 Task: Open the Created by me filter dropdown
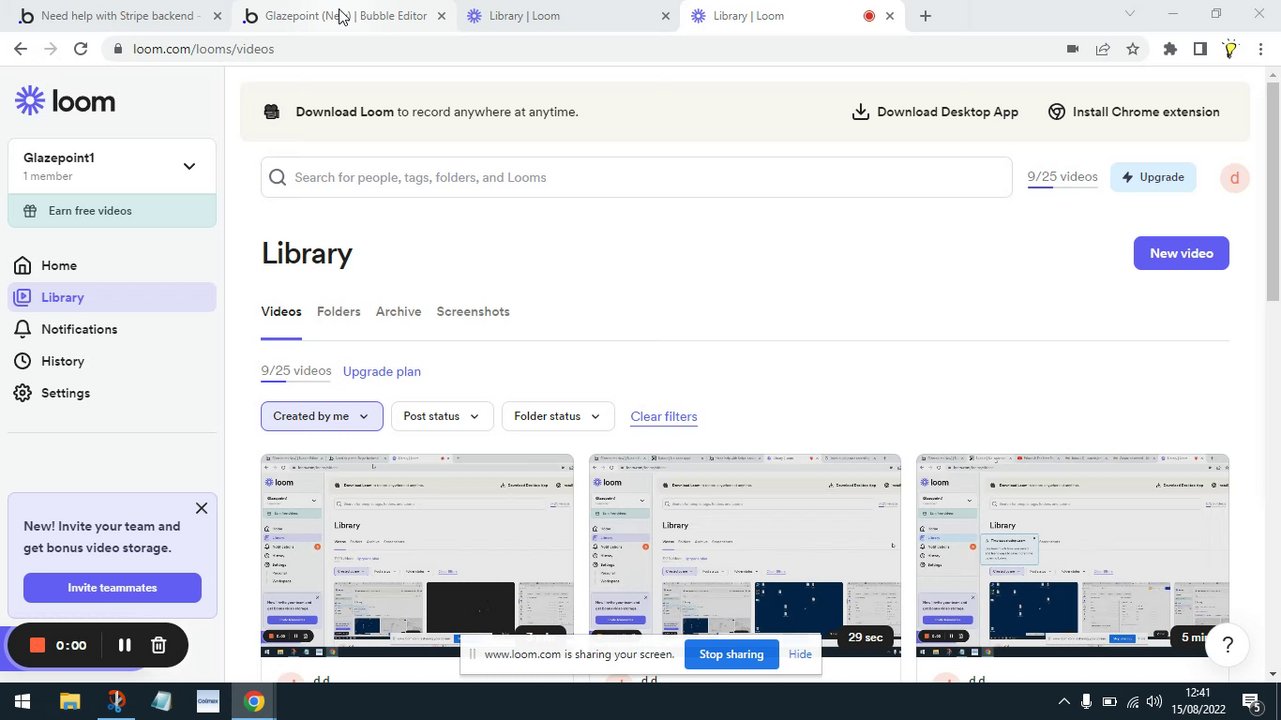[322, 416]
